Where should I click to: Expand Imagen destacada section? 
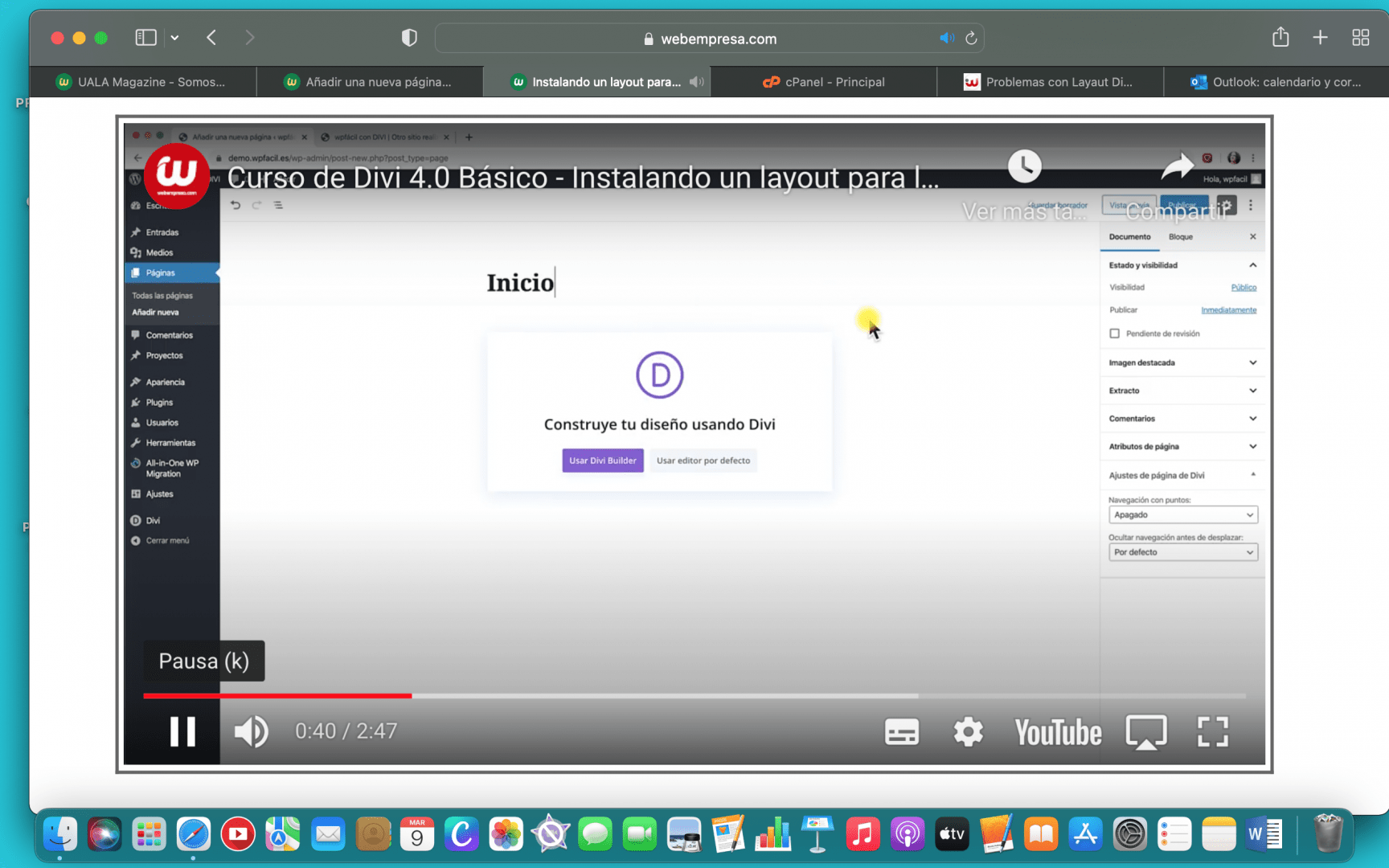(1182, 362)
